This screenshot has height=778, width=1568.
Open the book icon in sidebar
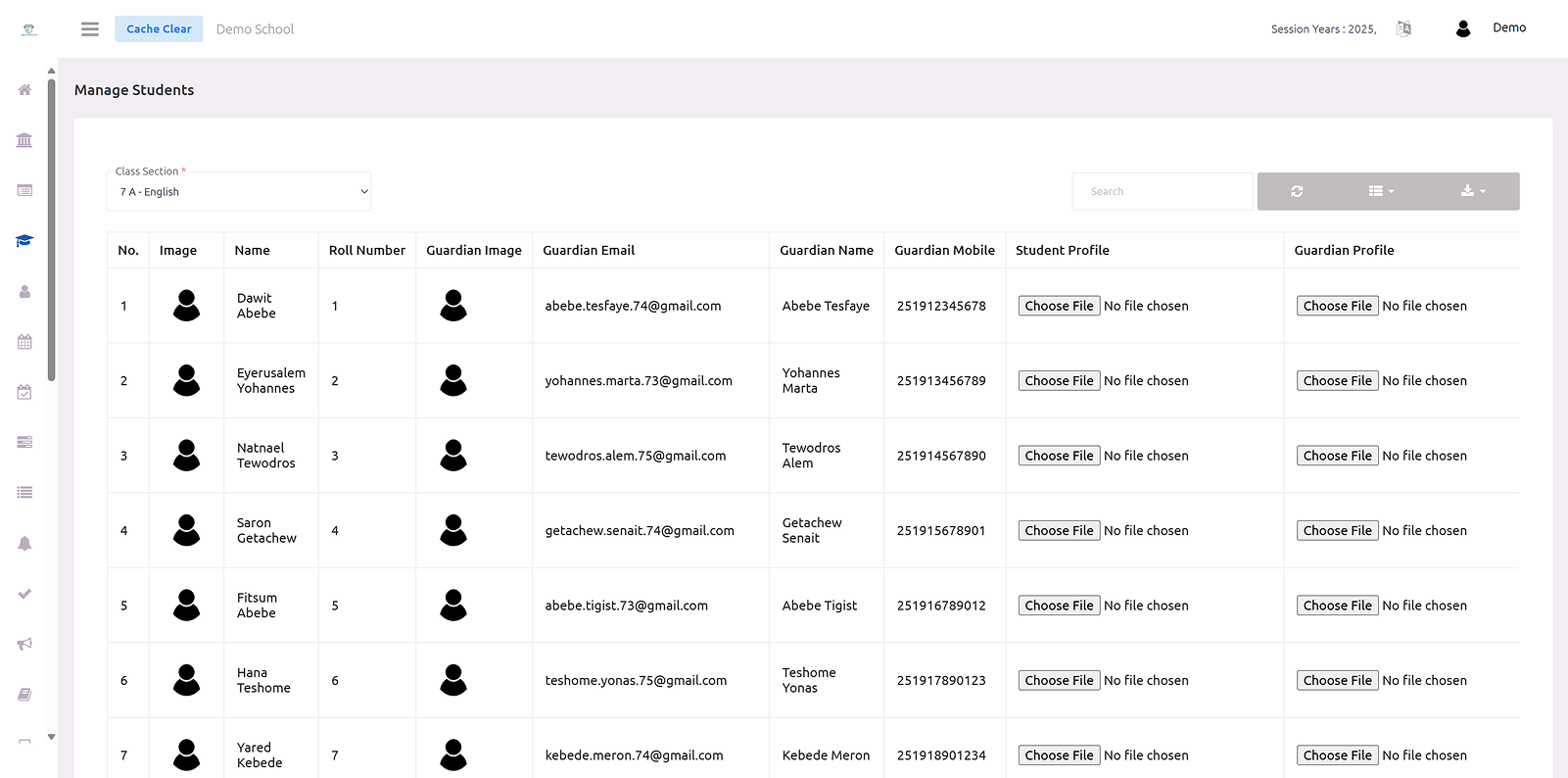(x=24, y=695)
